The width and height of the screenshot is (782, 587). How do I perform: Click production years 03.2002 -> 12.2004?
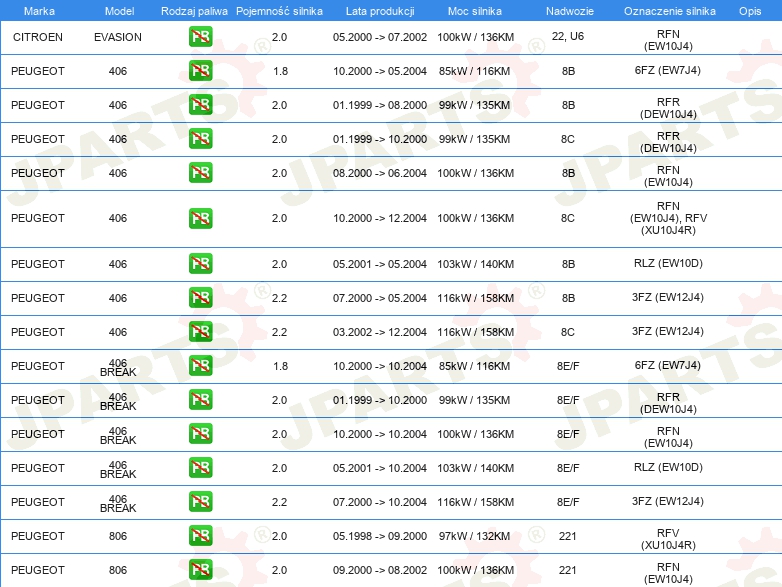click(380, 332)
